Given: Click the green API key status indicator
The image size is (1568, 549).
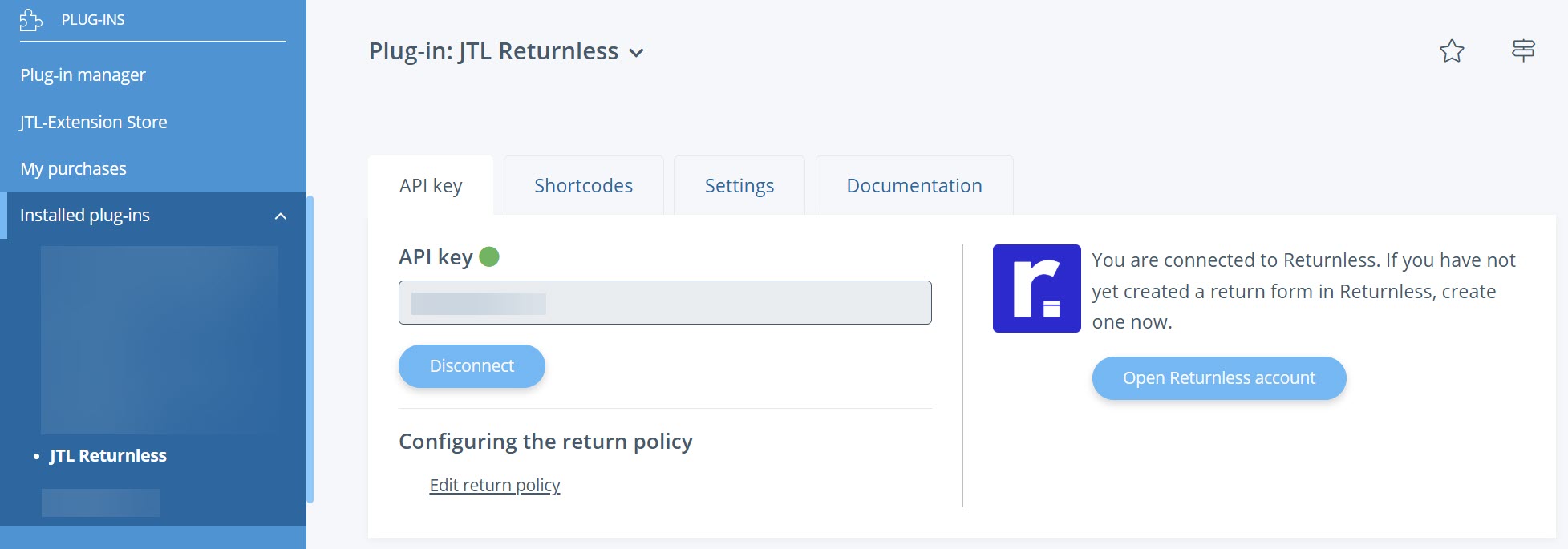Looking at the screenshot, I should (x=489, y=256).
